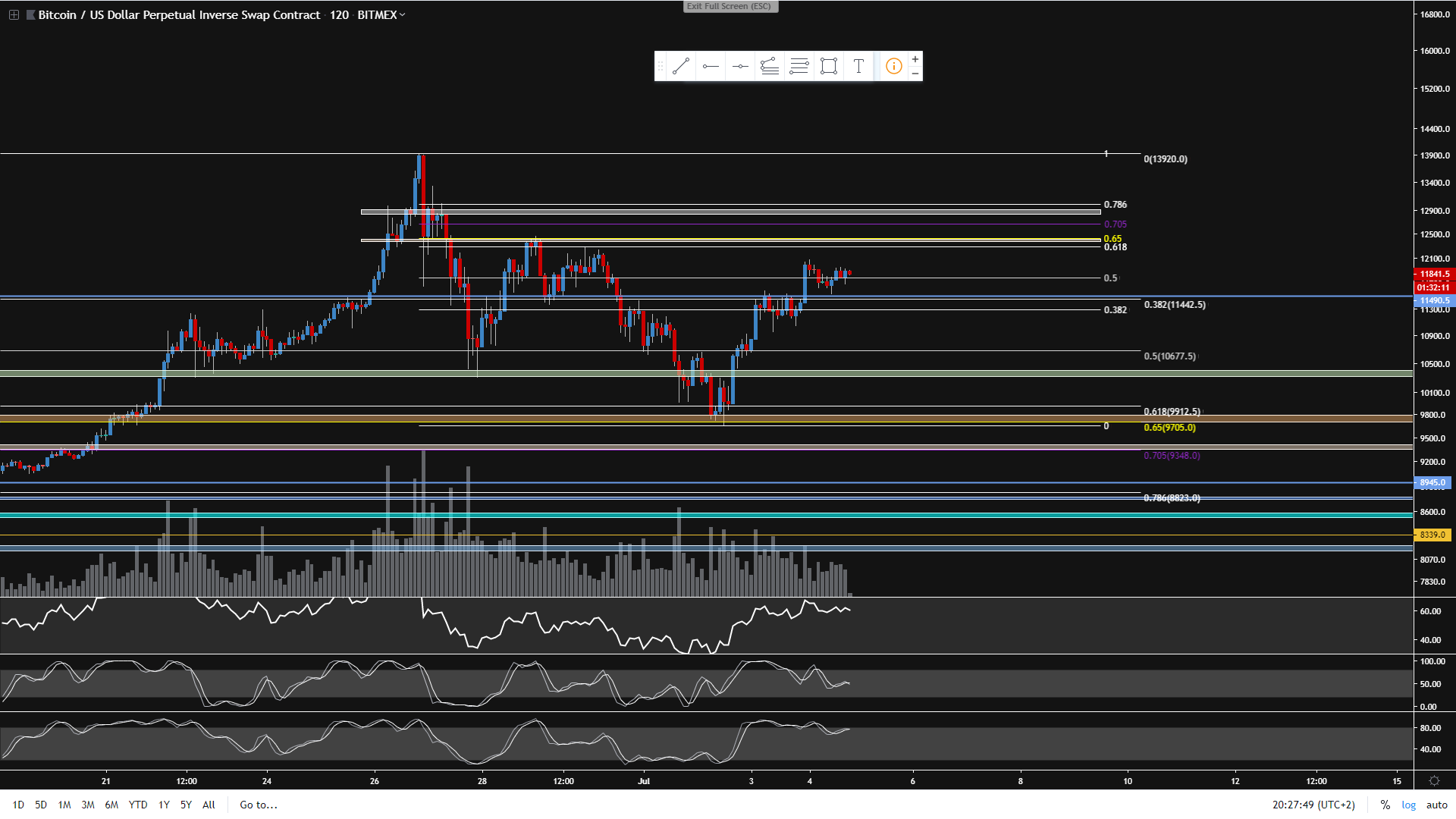Click the plus button on drawing toolbar
The width and height of the screenshot is (1456, 819).
915,59
